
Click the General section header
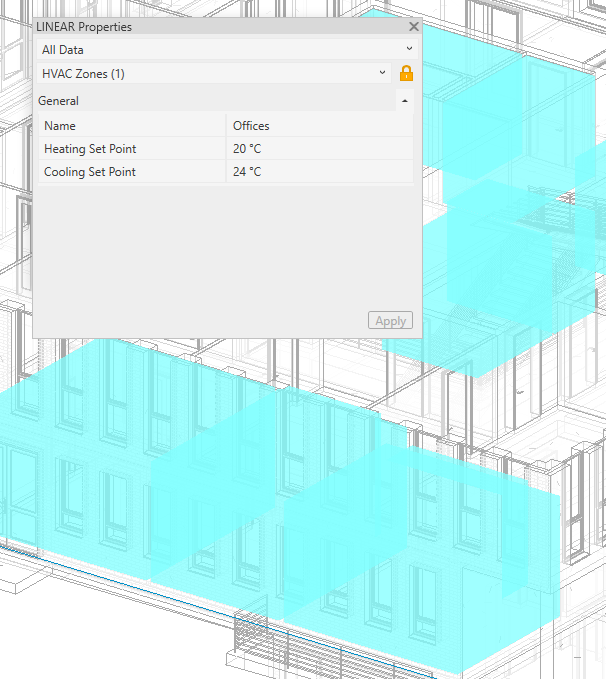coord(216,101)
